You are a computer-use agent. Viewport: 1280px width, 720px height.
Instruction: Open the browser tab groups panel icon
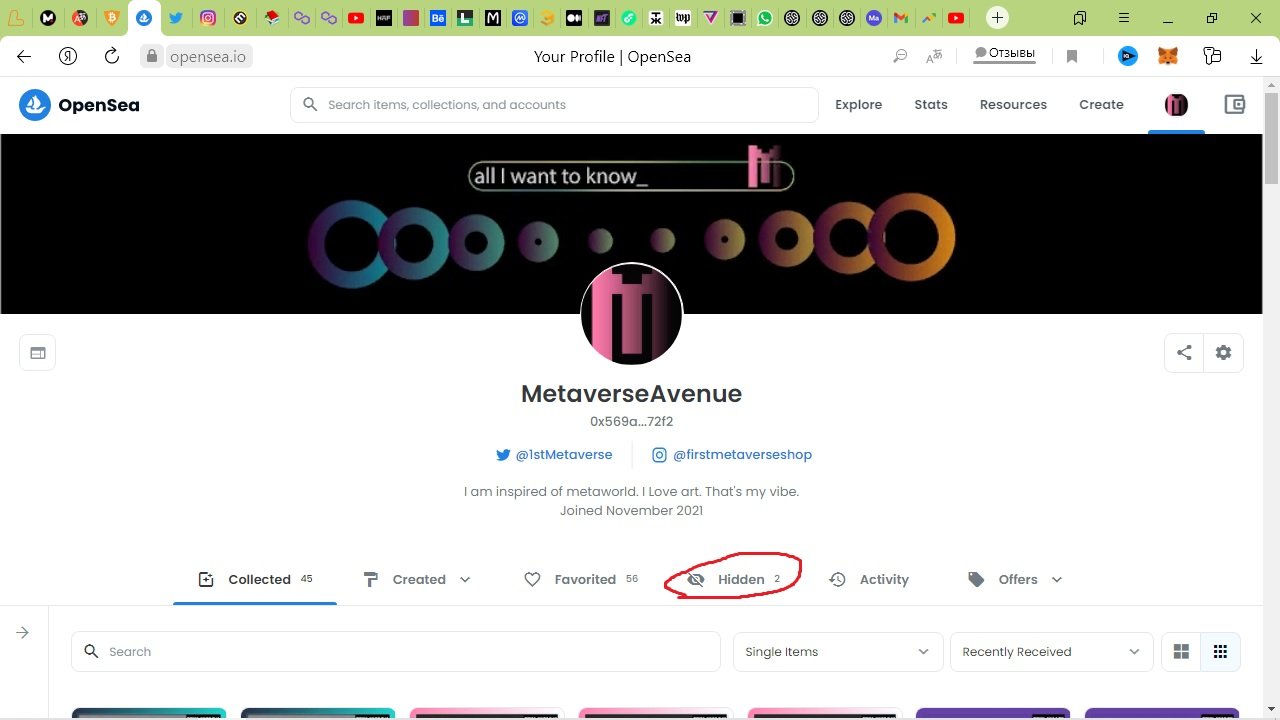click(1080, 18)
